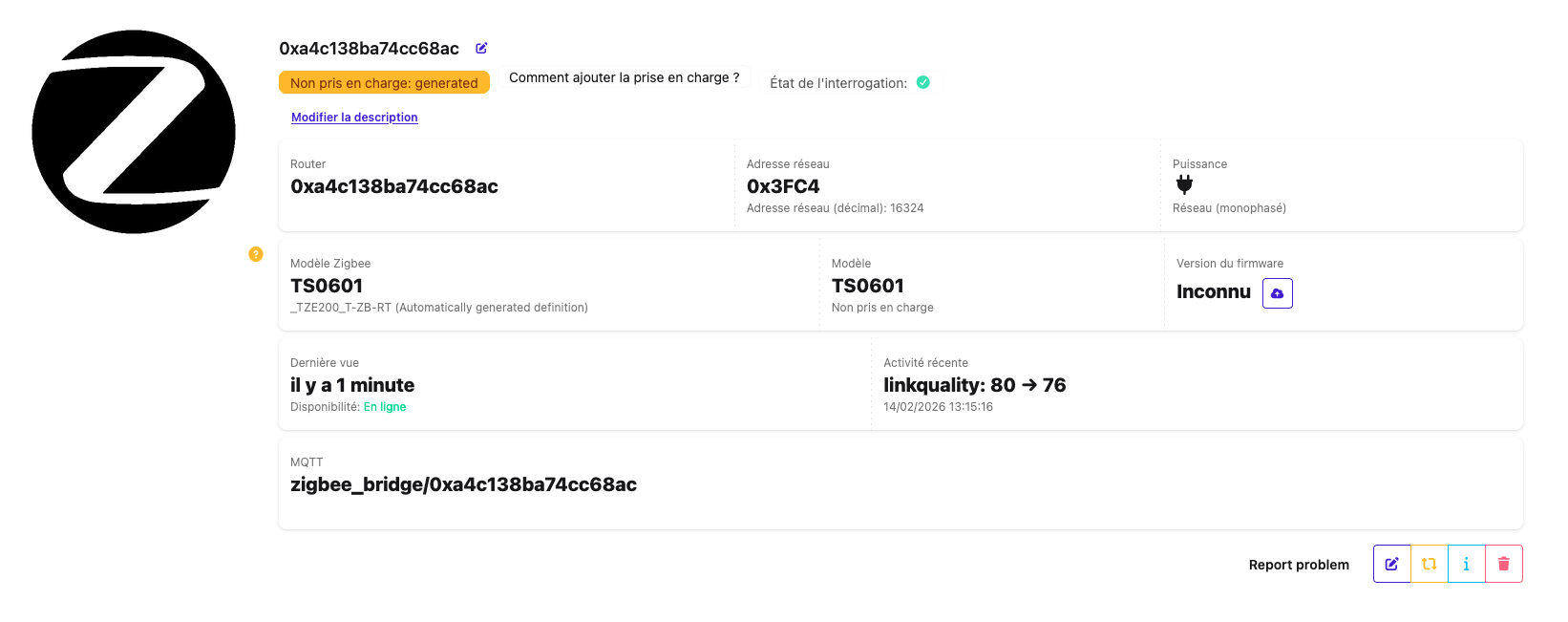Click the mains power plug icon
The image size is (1568, 622).
[x=1184, y=185]
